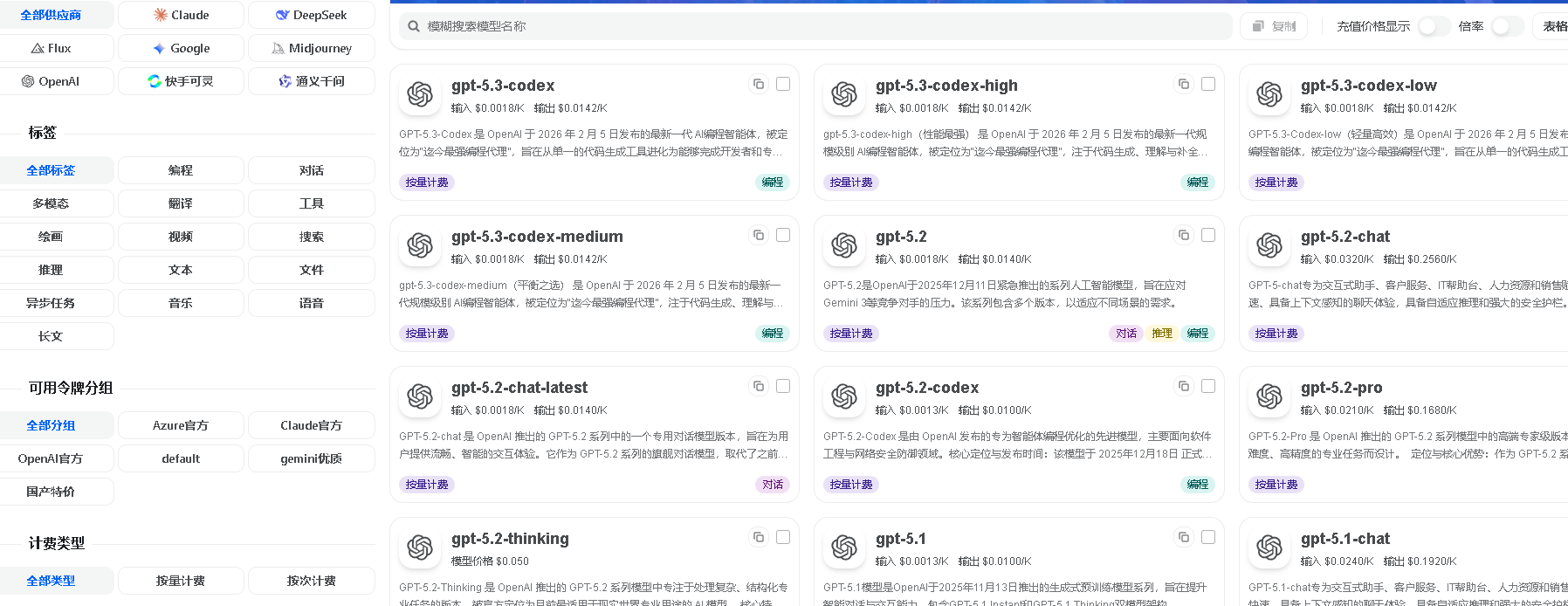
Task: Click the copy icon on gpt-5.1 card
Action: (1184, 537)
